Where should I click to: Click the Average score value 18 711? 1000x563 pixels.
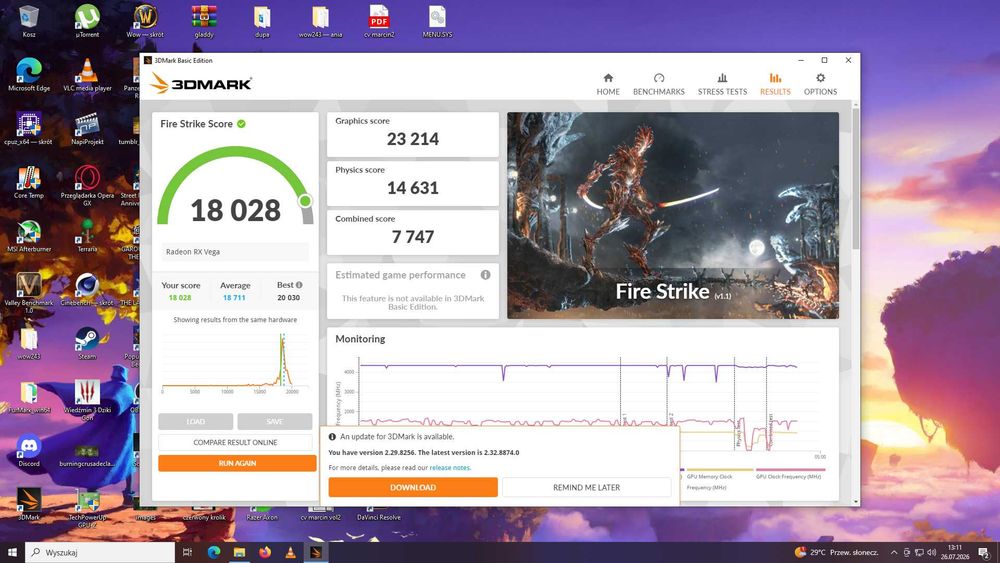pos(234,298)
